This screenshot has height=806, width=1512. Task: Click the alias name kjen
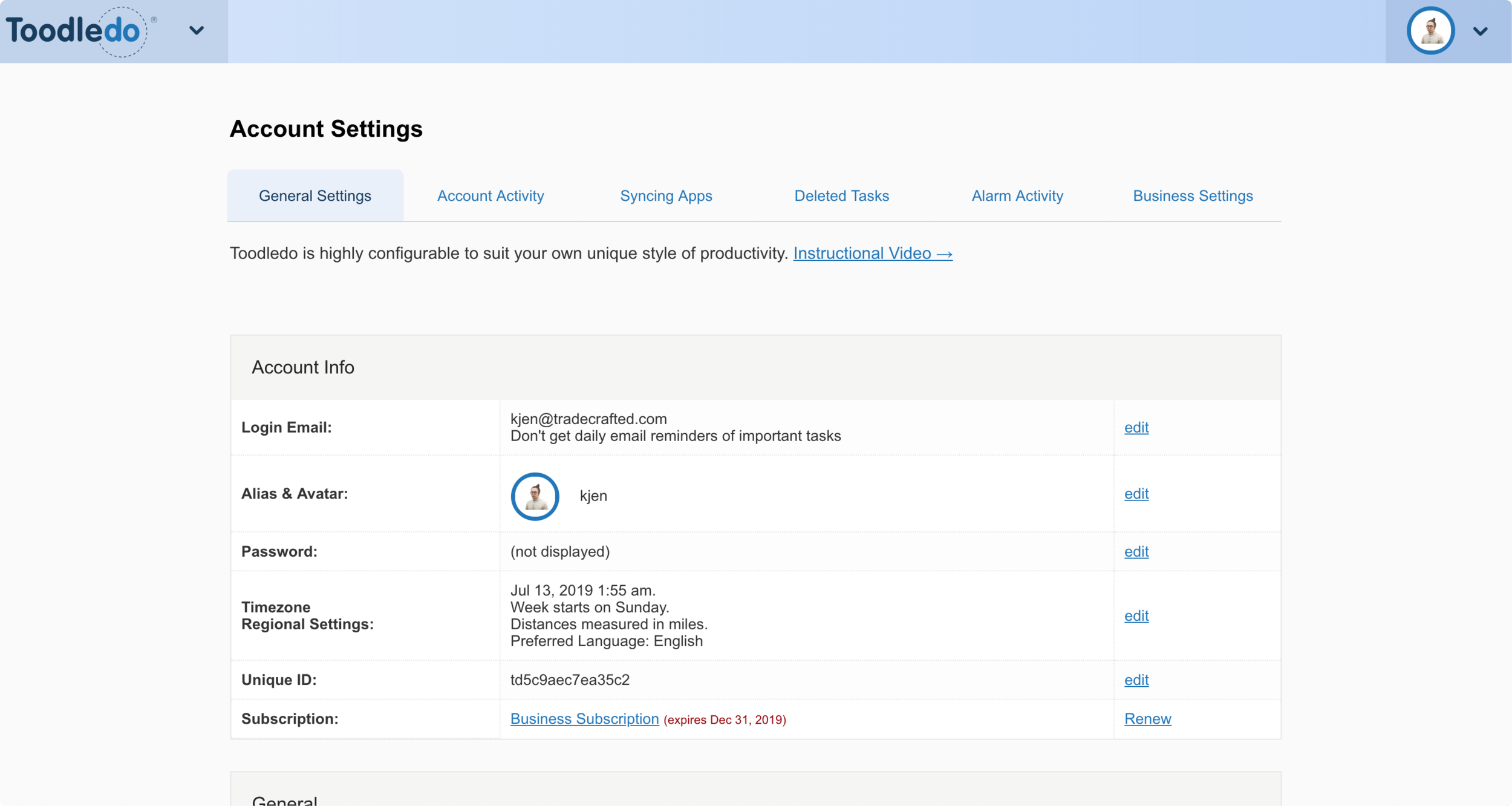(x=593, y=496)
